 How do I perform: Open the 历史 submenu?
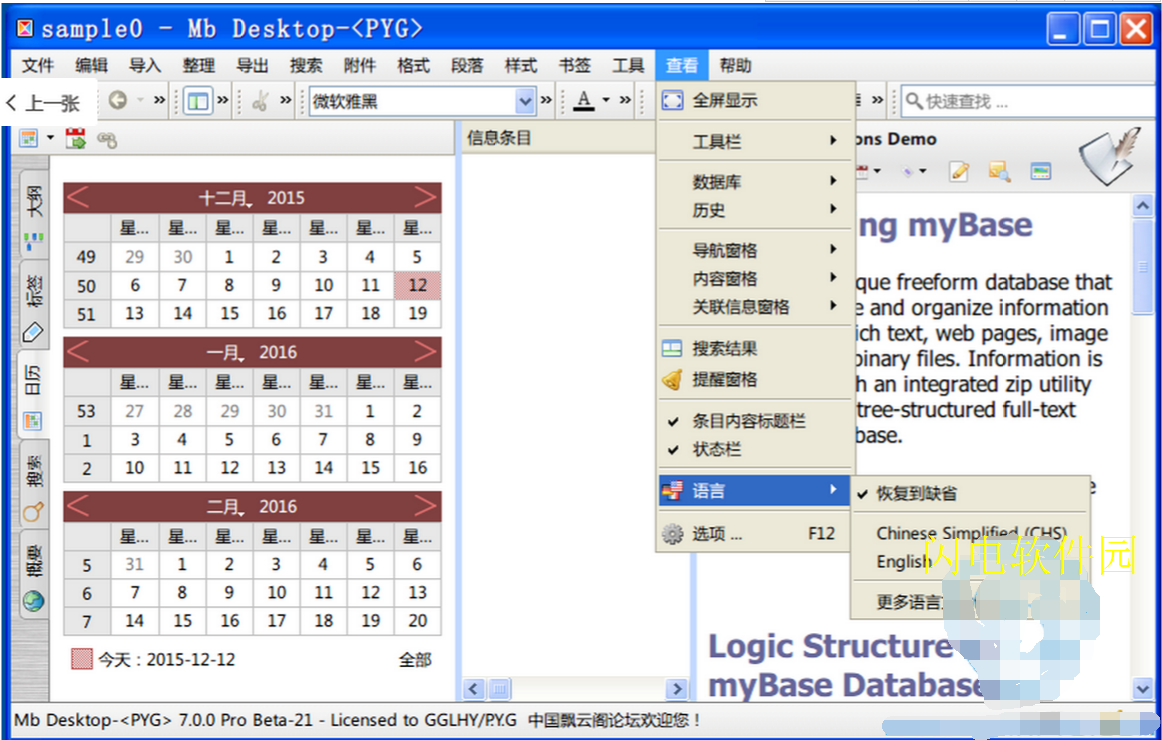coord(754,210)
